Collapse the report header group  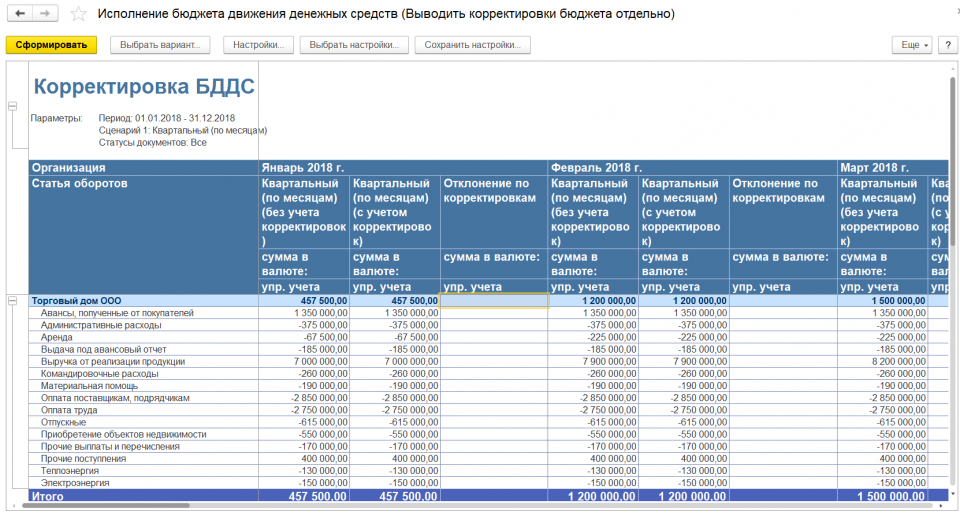(x=12, y=106)
